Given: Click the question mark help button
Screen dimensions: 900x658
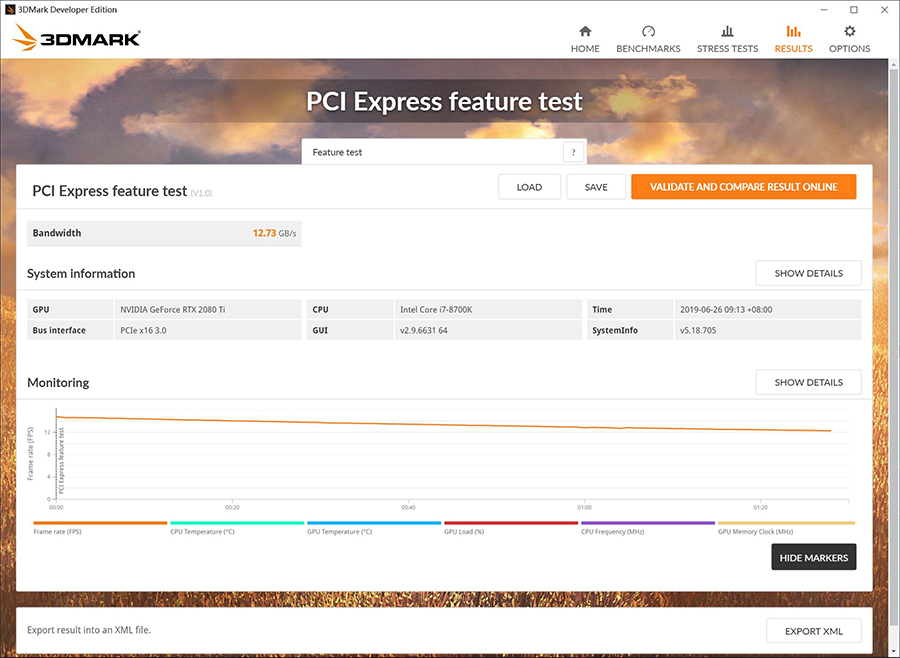Looking at the screenshot, I should 573,152.
